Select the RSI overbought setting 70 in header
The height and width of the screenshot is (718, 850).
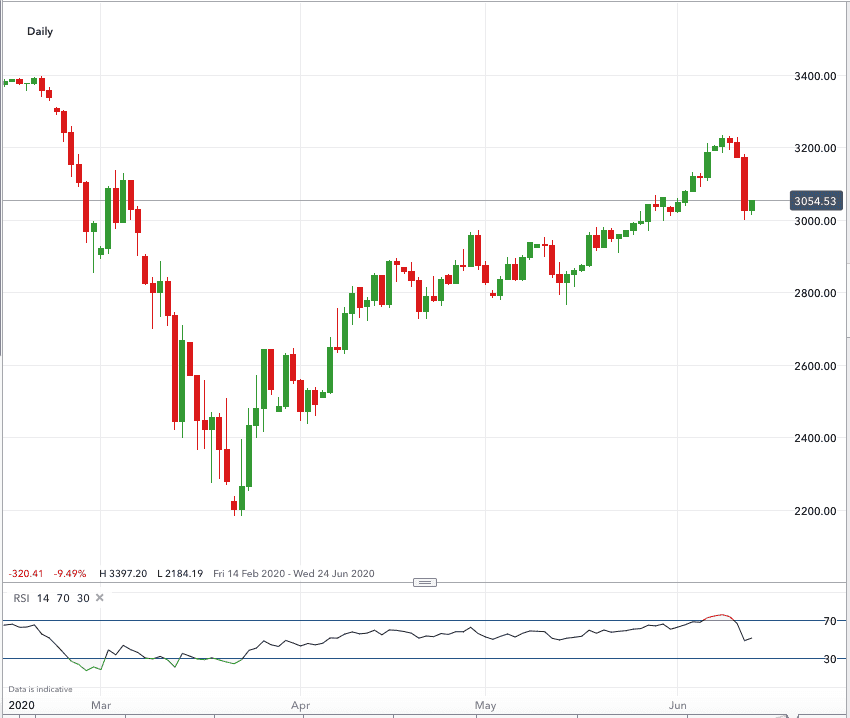pos(63,598)
